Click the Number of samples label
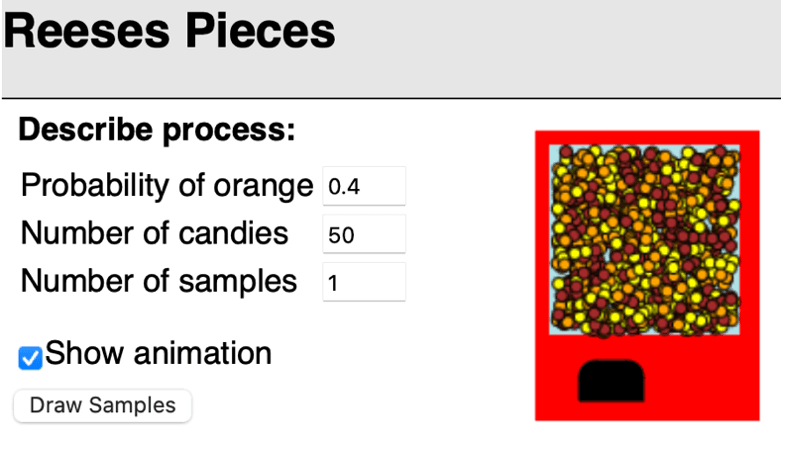 coord(159,282)
